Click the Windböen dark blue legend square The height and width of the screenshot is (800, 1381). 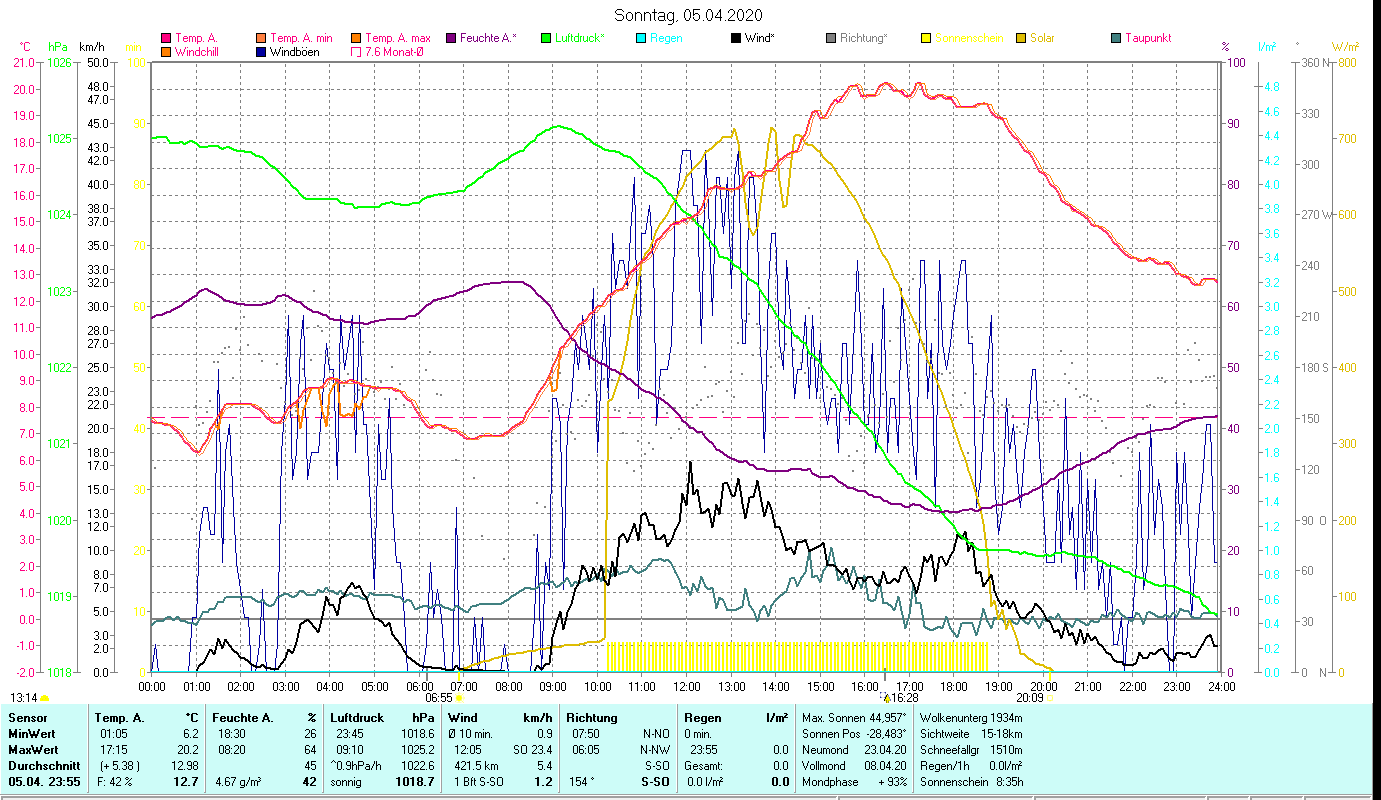click(261, 52)
